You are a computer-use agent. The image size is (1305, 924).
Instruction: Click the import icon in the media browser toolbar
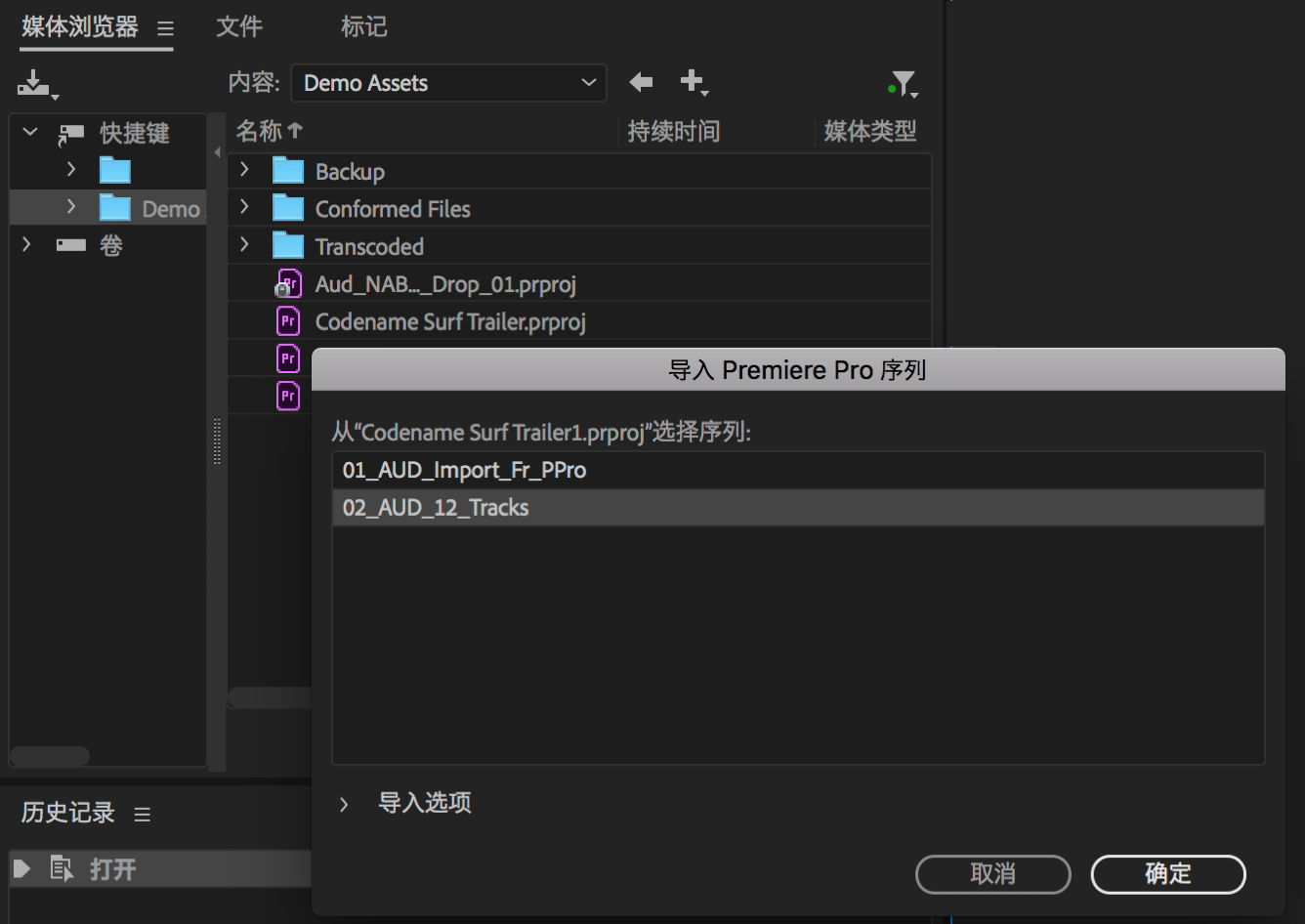tap(37, 84)
